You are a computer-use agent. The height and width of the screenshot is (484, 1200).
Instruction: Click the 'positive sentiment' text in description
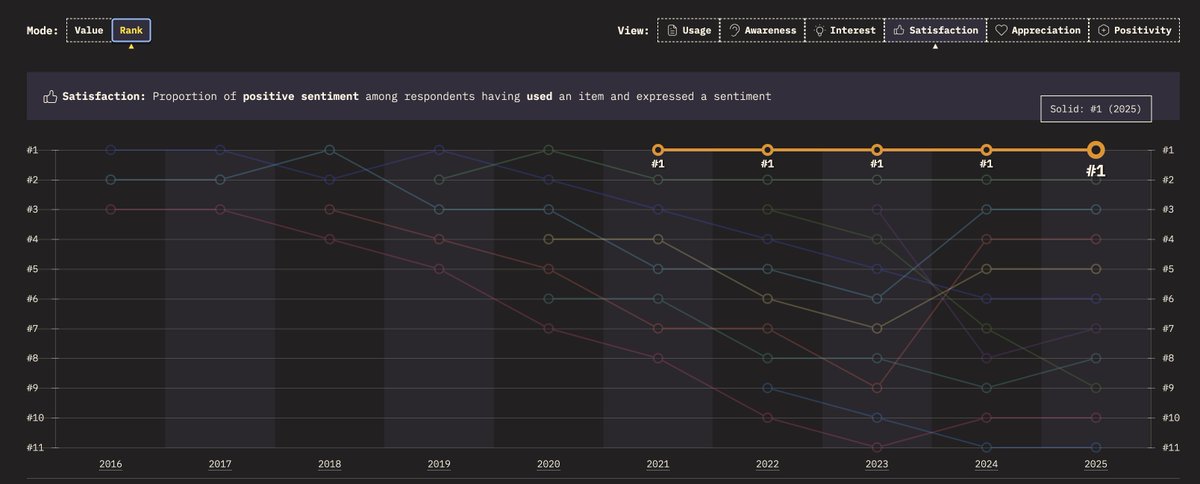(x=301, y=97)
